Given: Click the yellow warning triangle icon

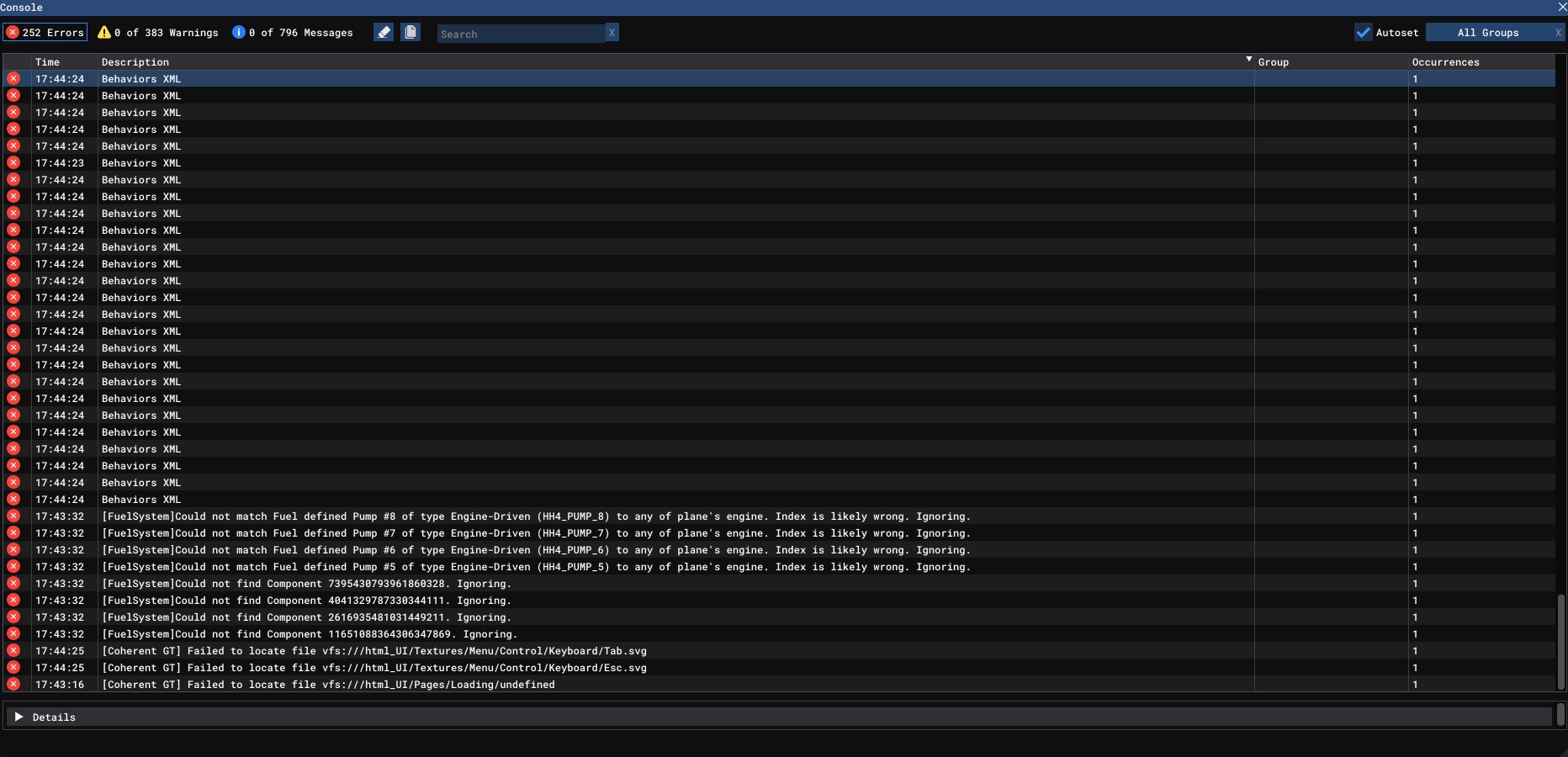Looking at the screenshot, I should pyautogui.click(x=104, y=33).
